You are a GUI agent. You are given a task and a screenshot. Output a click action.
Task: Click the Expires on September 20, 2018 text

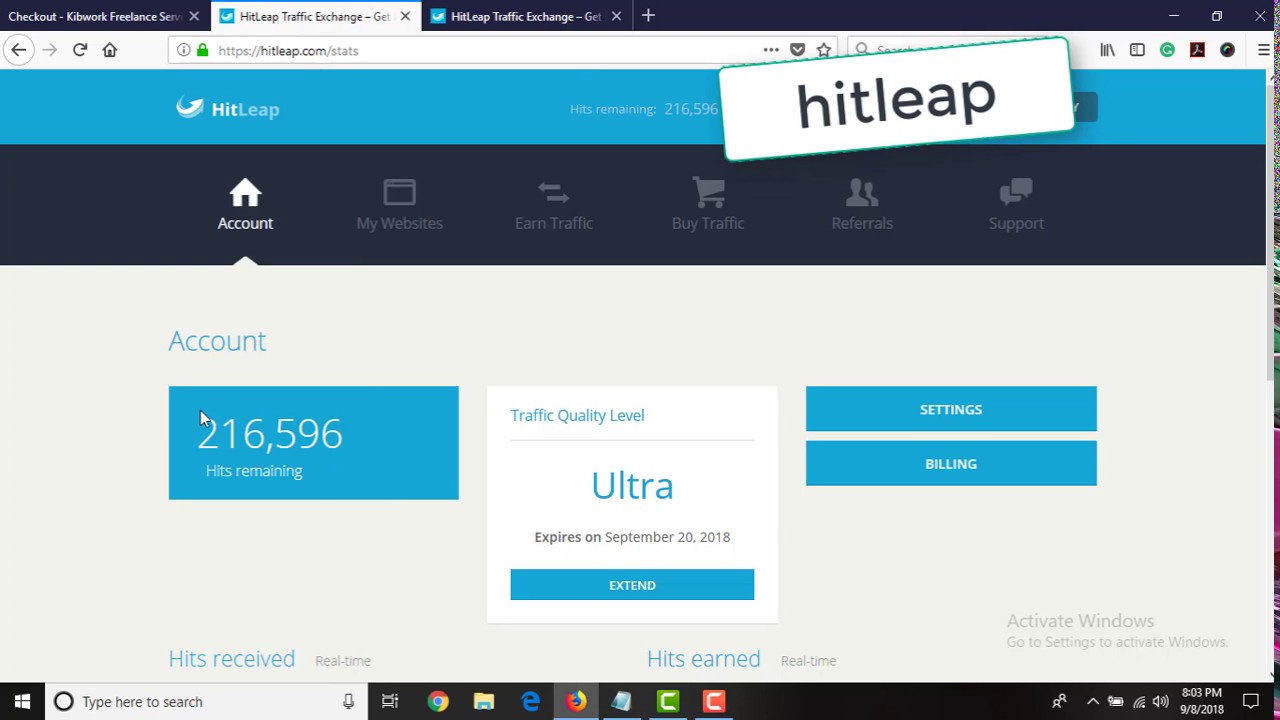point(632,537)
